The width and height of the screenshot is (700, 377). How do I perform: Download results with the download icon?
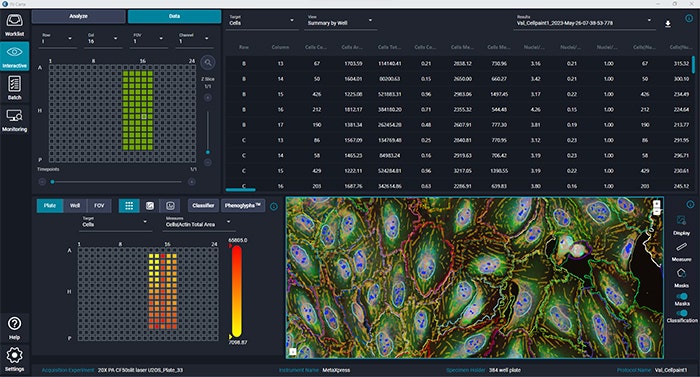668,24
